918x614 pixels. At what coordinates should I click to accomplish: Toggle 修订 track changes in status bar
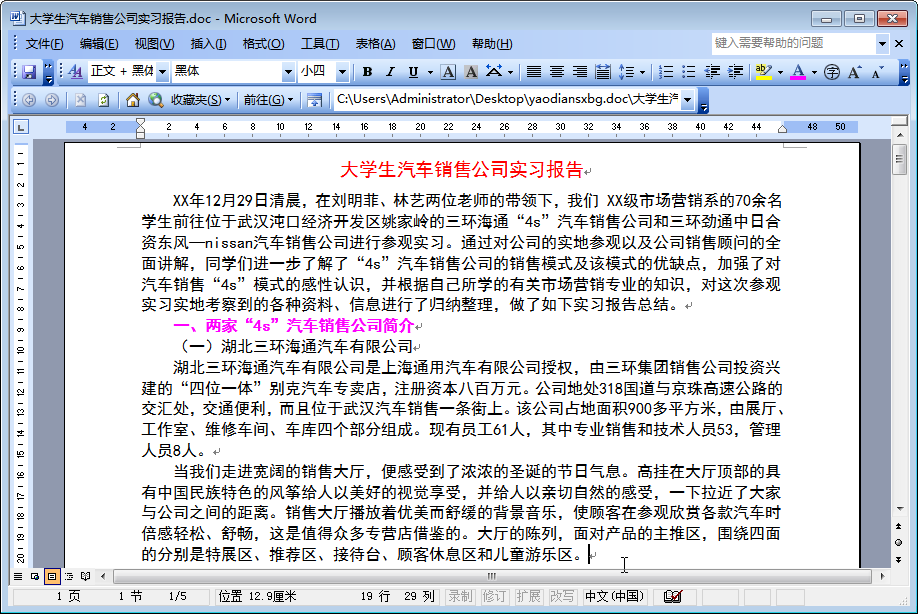pos(494,596)
